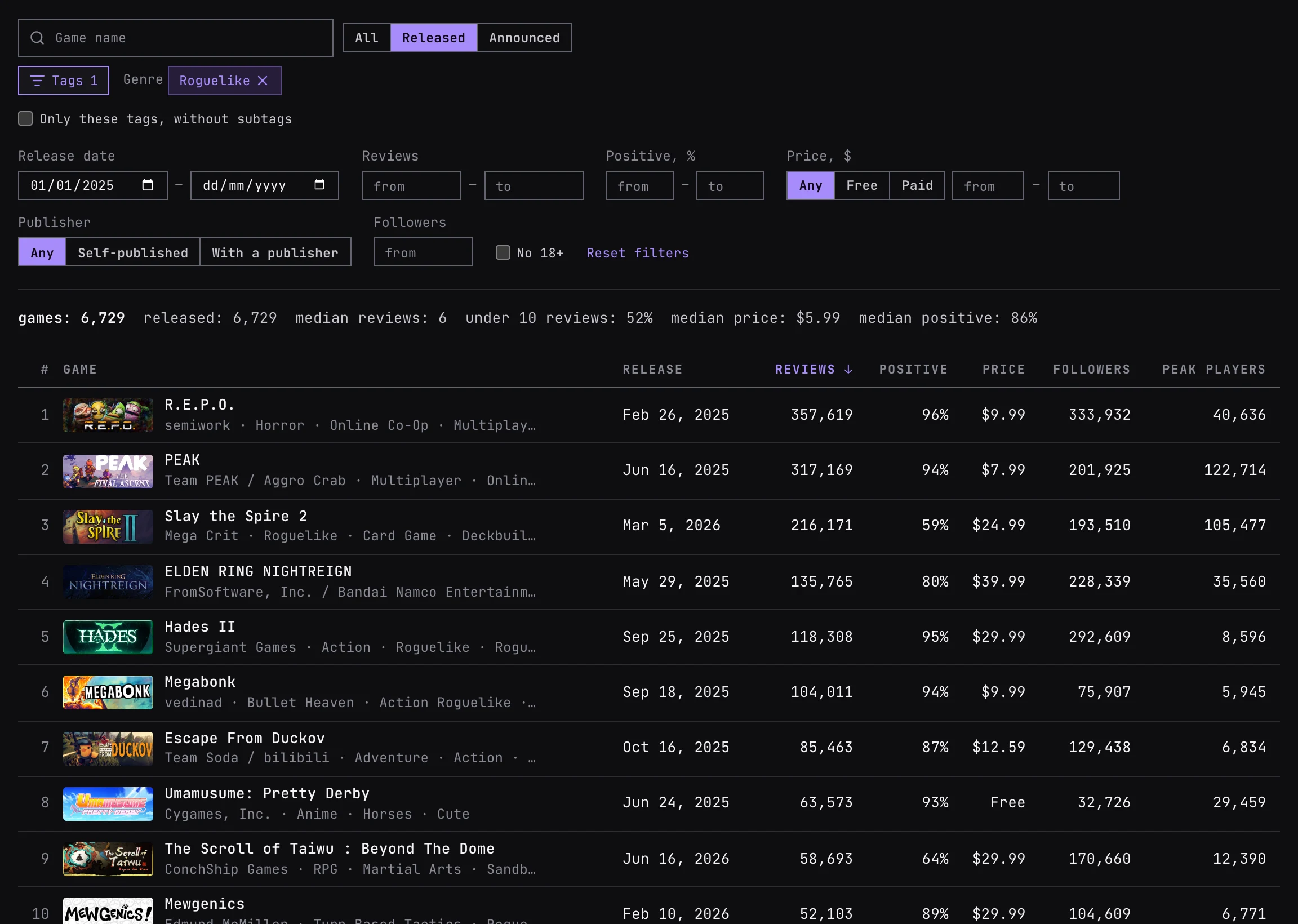Open Escape From Duckov thumbnail

108,748
